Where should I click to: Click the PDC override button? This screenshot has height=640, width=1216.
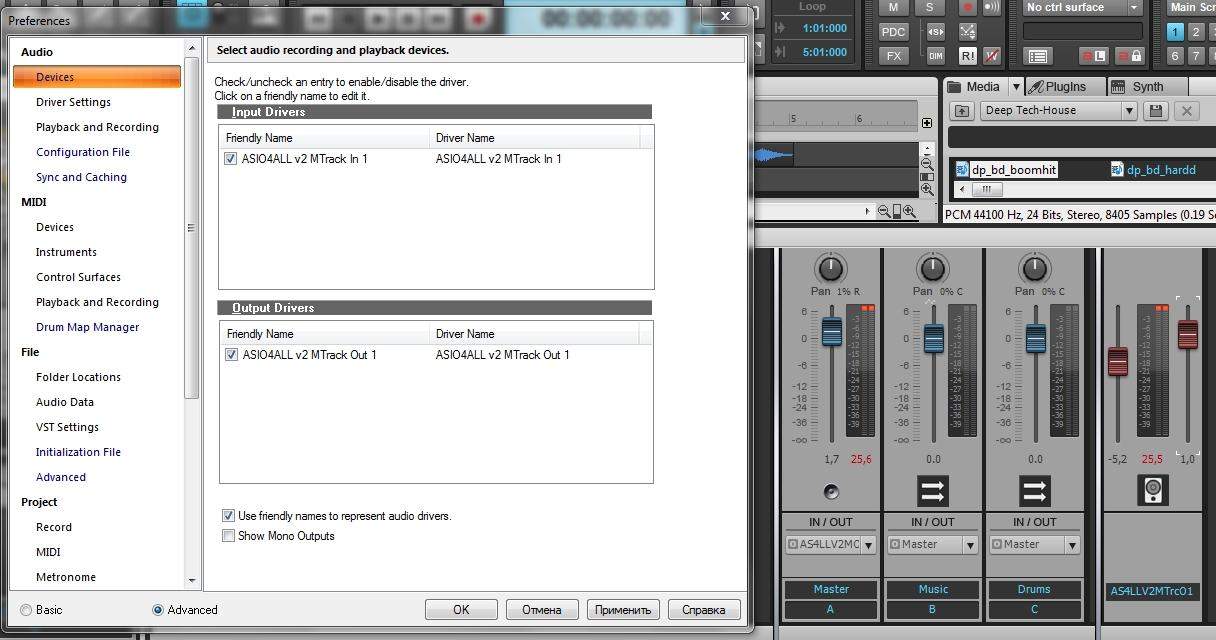click(893, 32)
